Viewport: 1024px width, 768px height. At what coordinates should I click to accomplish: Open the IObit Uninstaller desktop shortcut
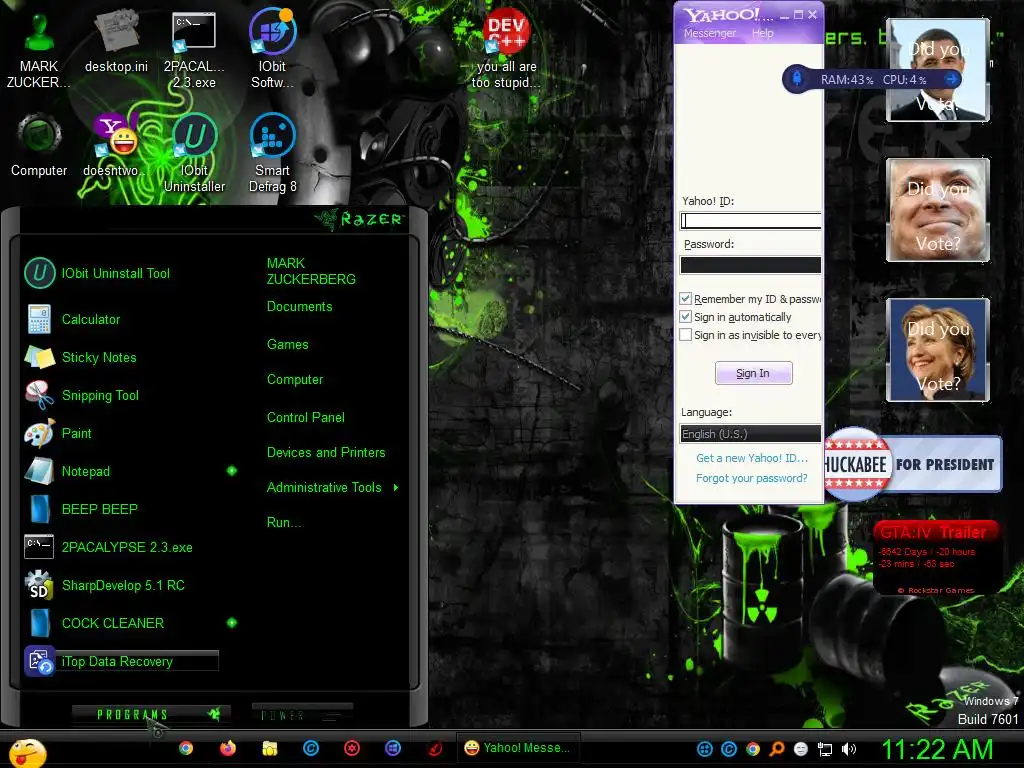coord(194,153)
